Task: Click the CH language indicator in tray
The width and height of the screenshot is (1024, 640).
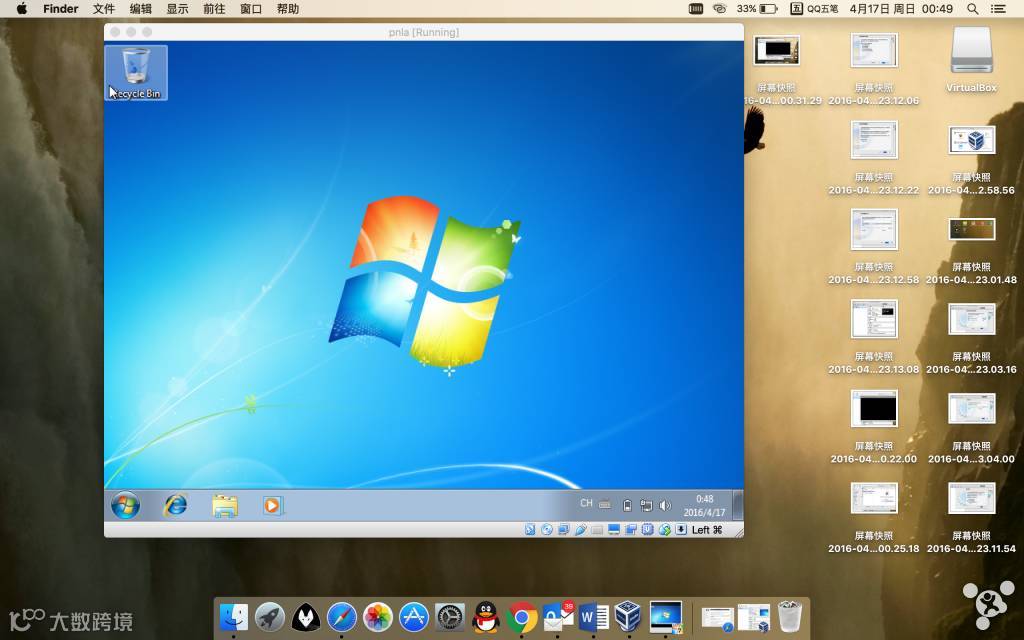Action: 586,504
